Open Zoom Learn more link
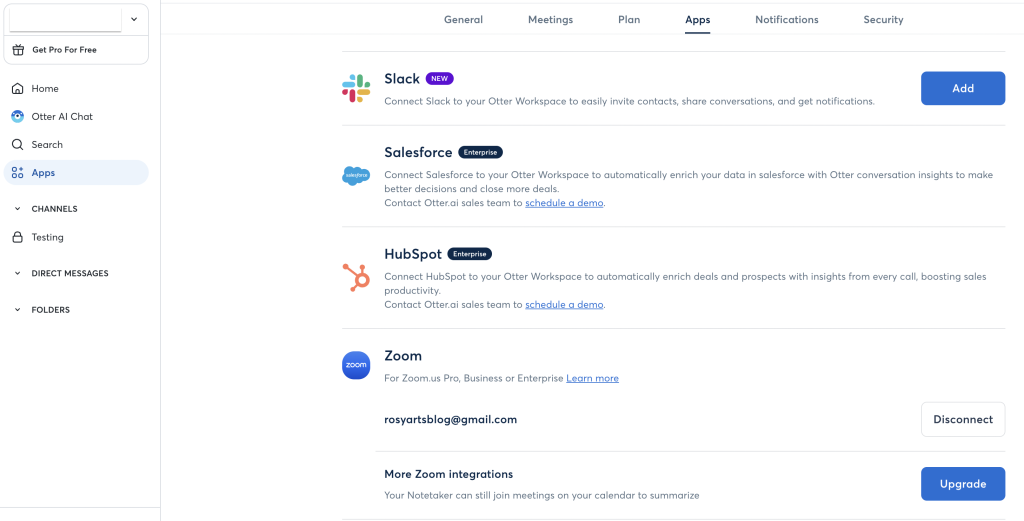The width and height of the screenshot is (1024, 521). (x=592, y=378)
